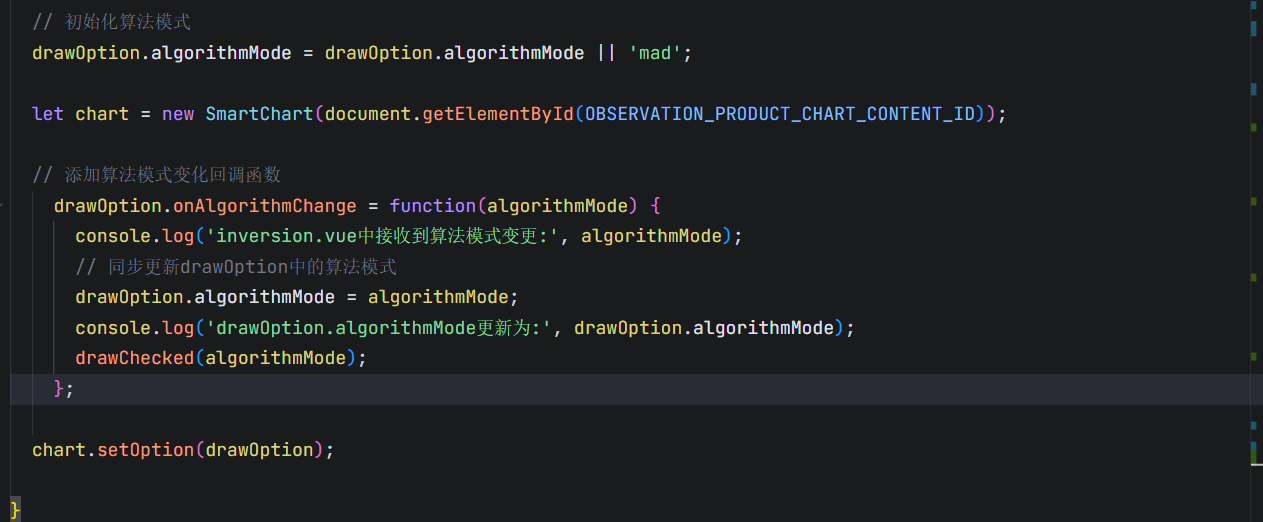
Task: Click the || operator before 'mad'
Action: click(606, 53)
